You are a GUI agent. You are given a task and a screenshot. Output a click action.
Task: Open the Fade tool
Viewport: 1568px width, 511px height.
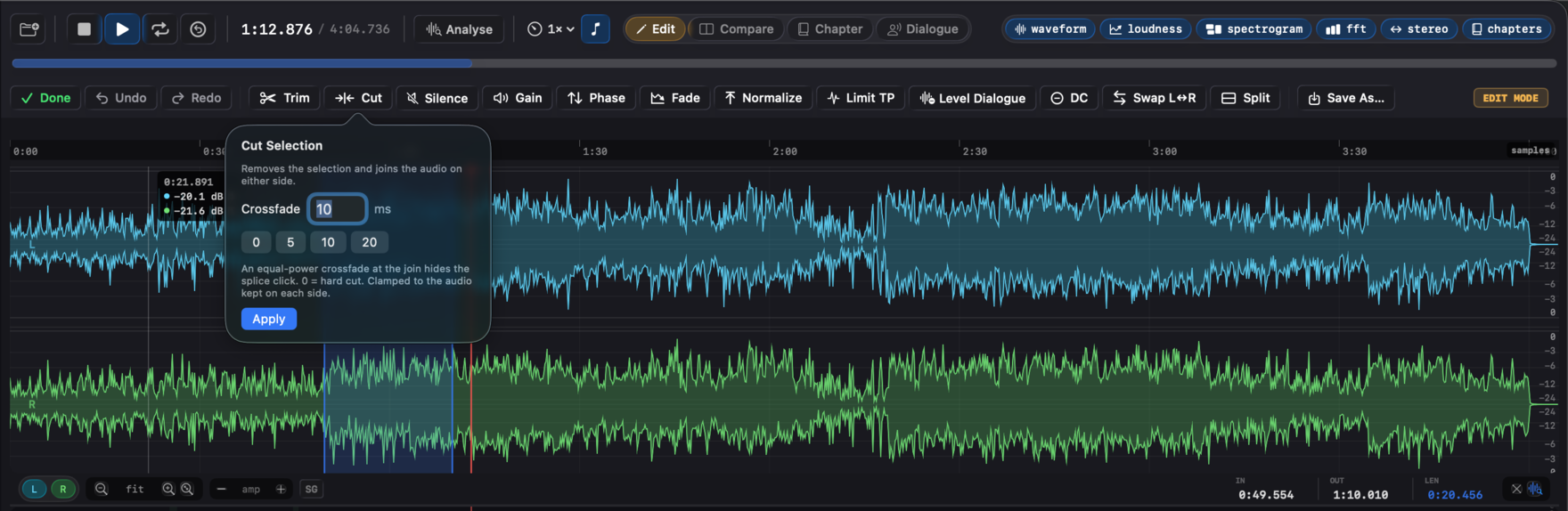coord(675,98)
